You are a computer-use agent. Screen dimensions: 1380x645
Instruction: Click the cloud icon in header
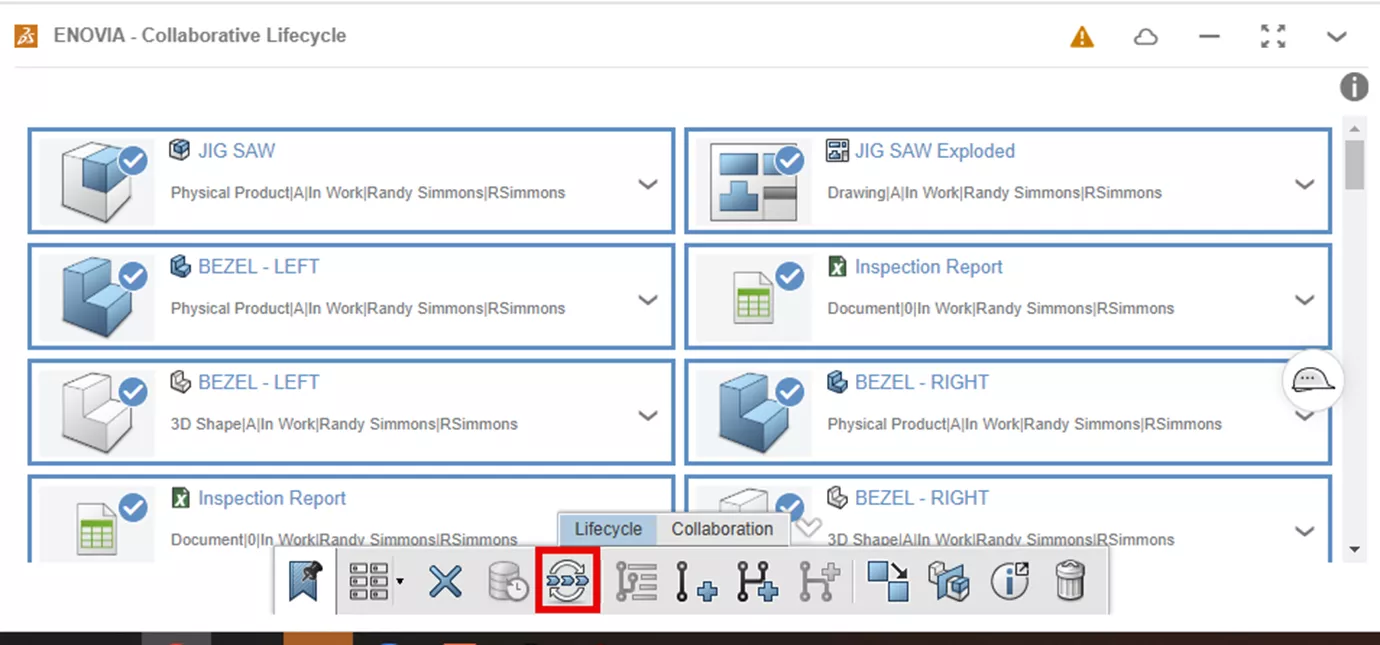click(x=1146, y=37)
